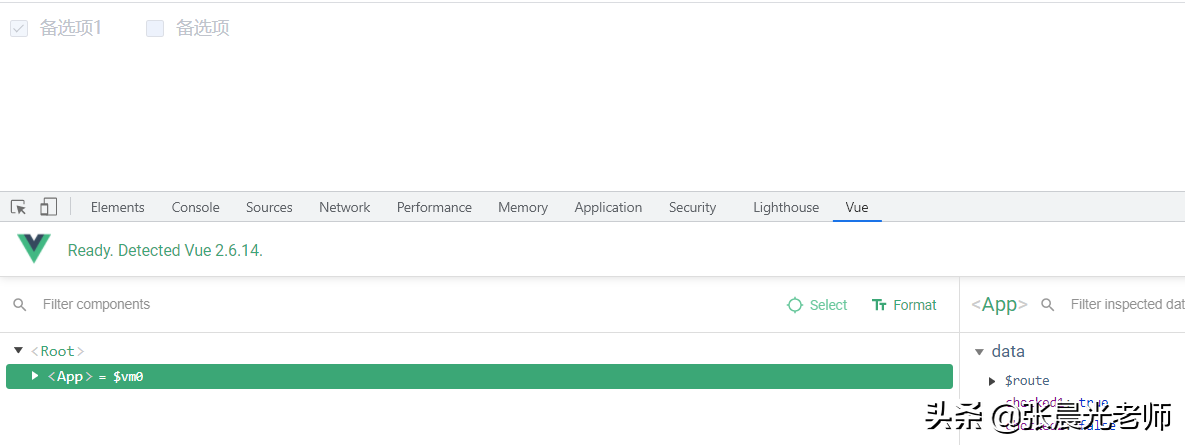Open the Network tab
The height and width of the screenshot is (445, 1185).
344,207
